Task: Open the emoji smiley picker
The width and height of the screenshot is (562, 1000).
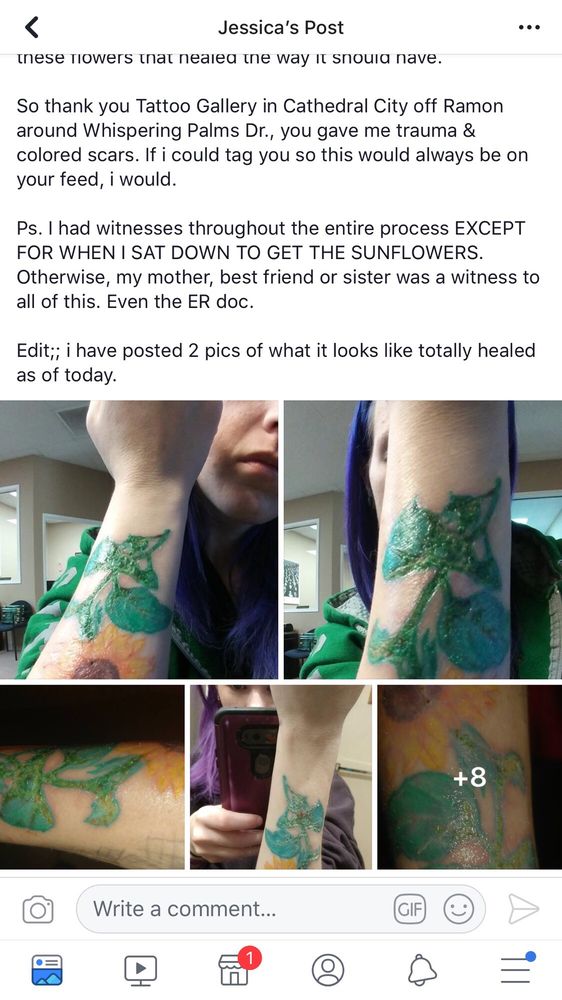Action: click(x=459, y=909)
